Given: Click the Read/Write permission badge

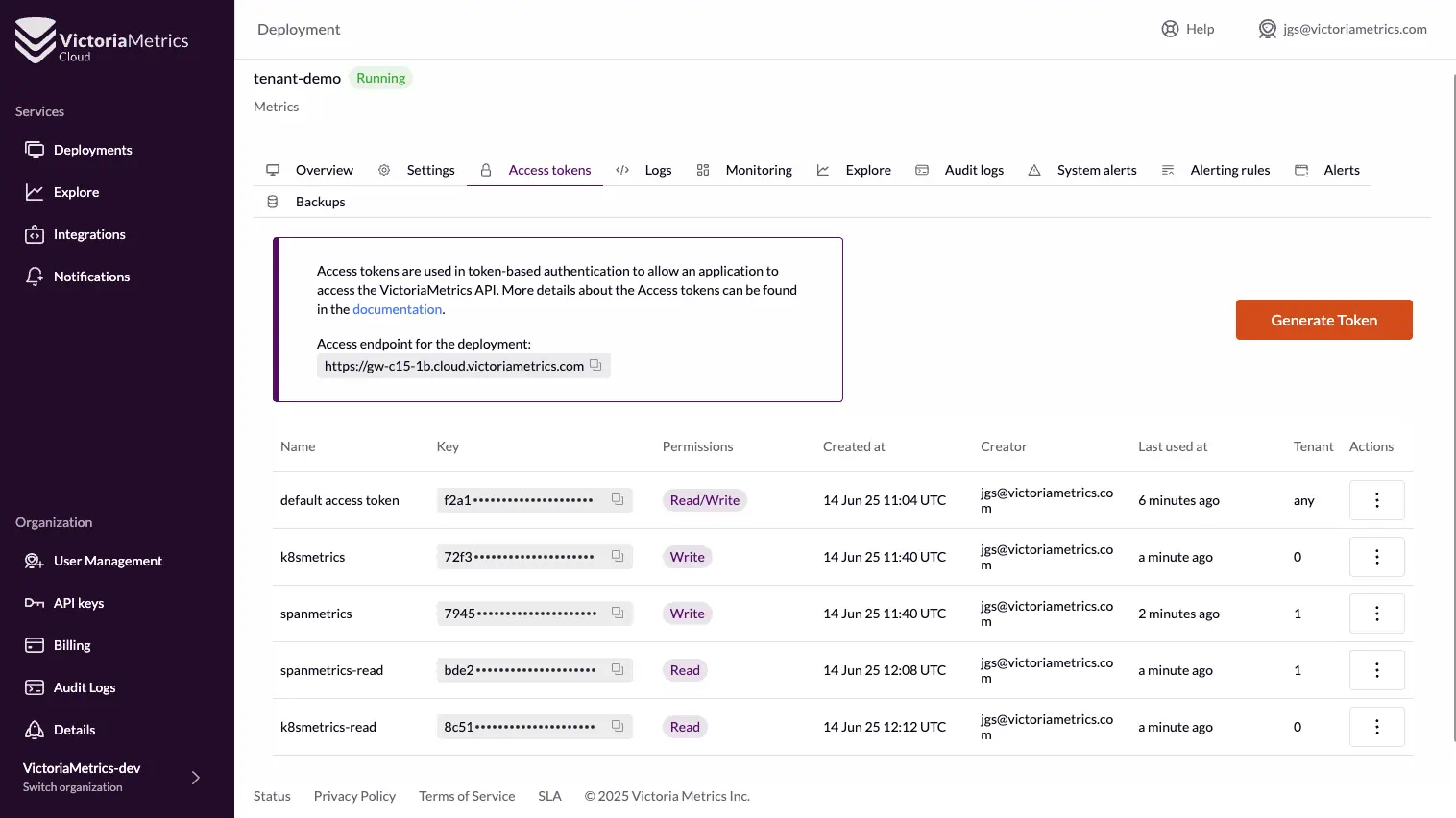Looking at the screenshot, I should pos(705,500).
